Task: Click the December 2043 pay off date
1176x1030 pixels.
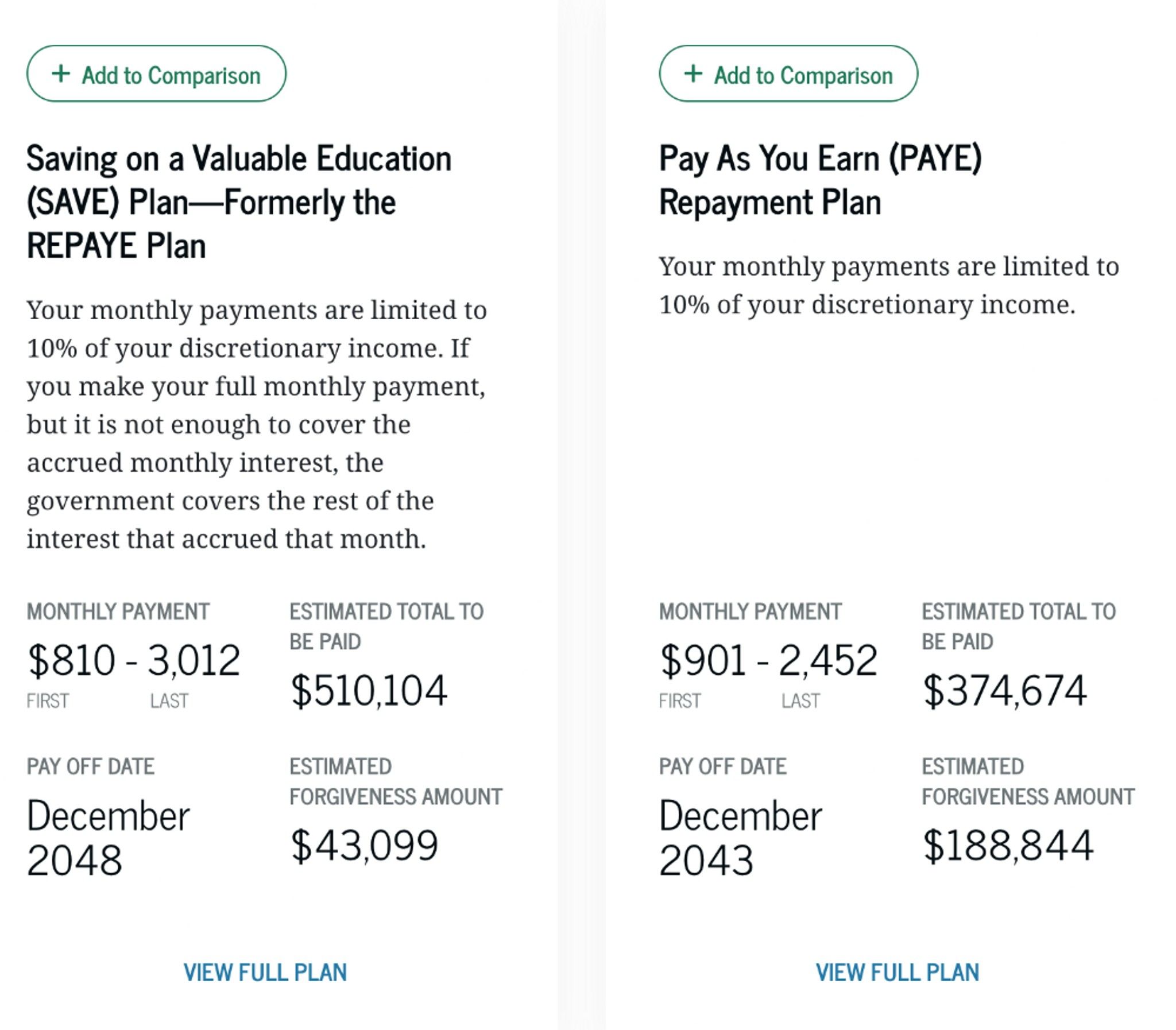Action: (x=741, y=838)
